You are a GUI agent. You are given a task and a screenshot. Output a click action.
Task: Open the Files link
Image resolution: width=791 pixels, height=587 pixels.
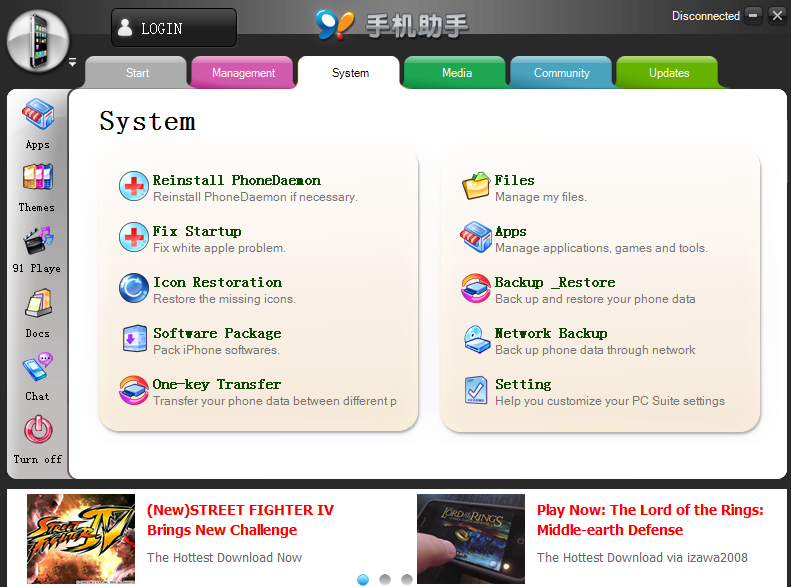(x=515, y=181)
